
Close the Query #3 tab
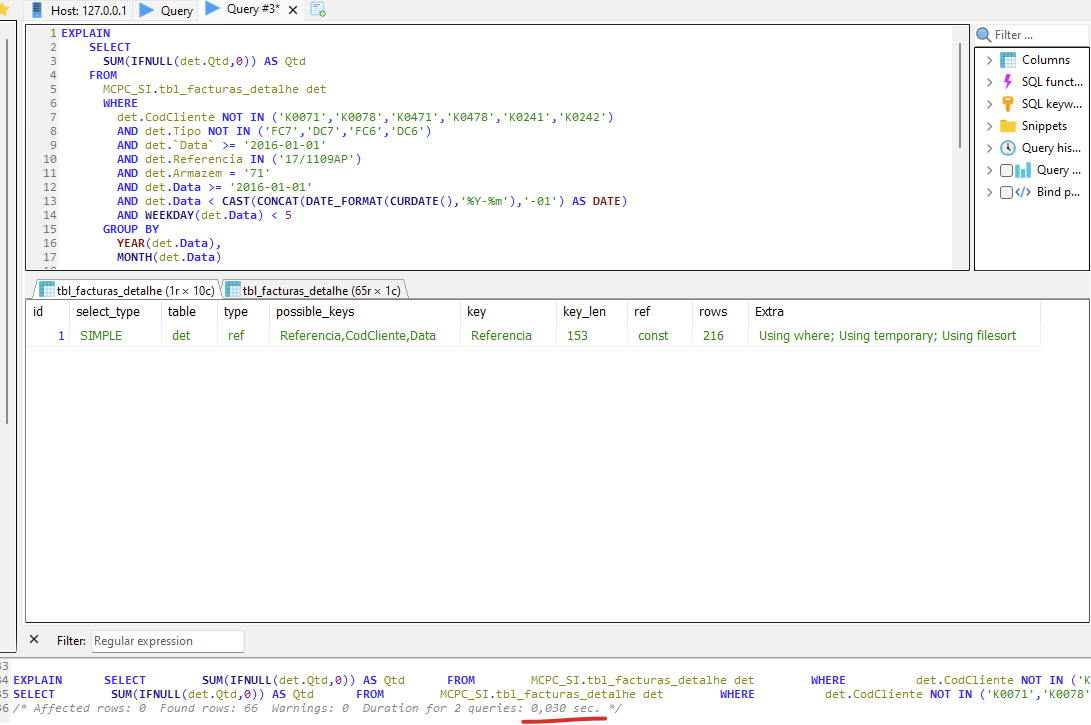pyautogui.click(x=293, y=11)
